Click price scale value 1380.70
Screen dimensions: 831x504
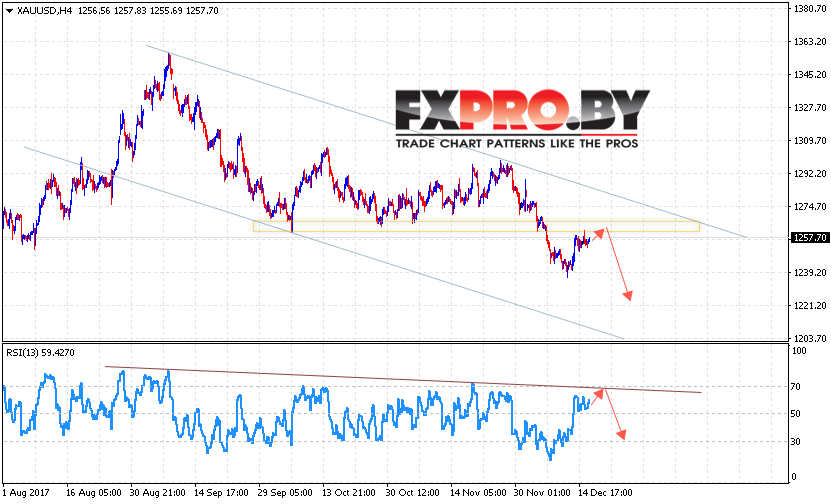point(810,8)
